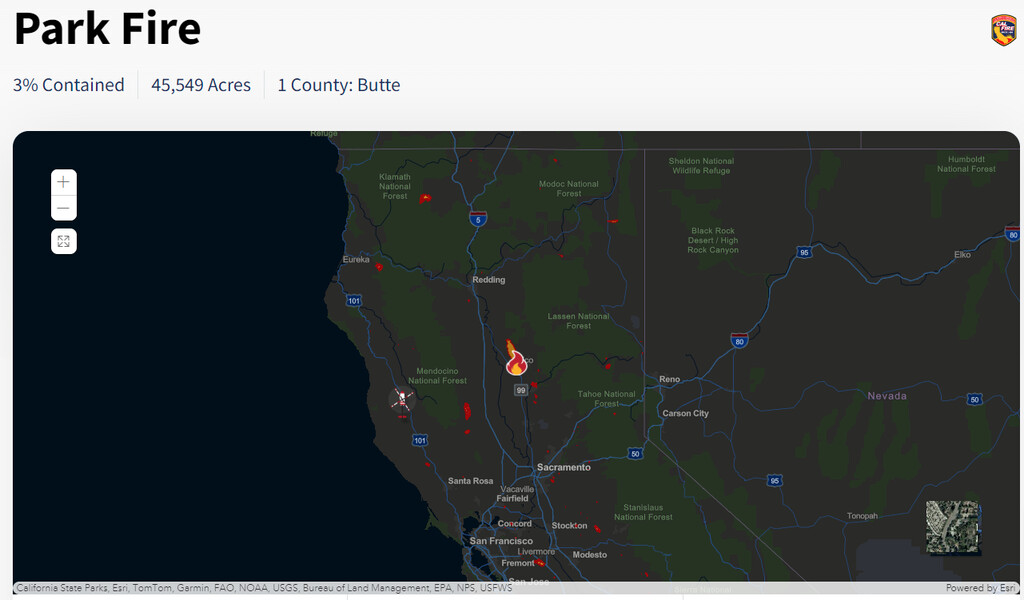Viewport: 1024px width, 600px height.
Task: Click the Route 50 shield in Nevada
Action: (x=974, y=400)
